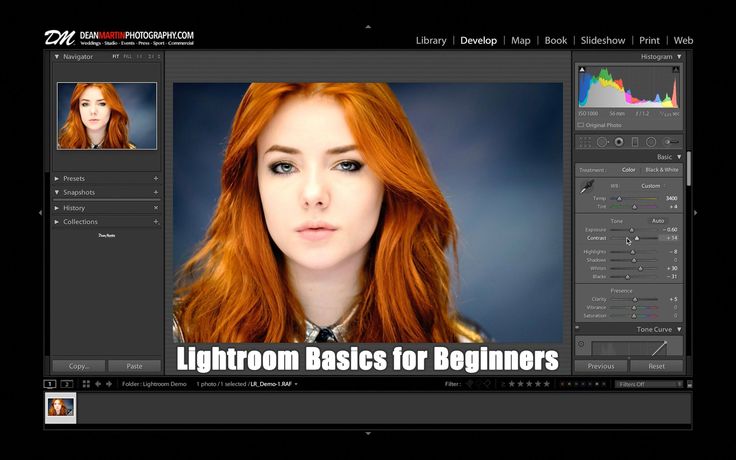Toggle highlight clipping indicator in histogram
Viewport: 736px width, 460px height.
[676, 69]
